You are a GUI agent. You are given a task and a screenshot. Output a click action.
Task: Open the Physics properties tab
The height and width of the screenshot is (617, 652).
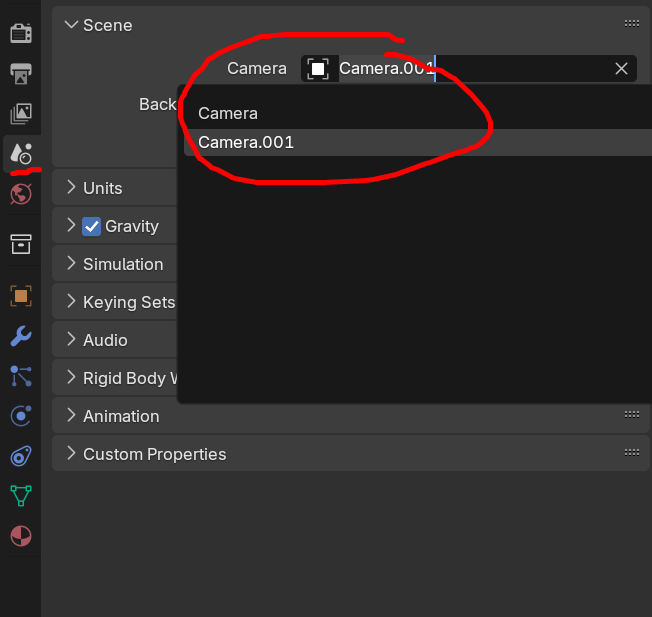point(21,416)
